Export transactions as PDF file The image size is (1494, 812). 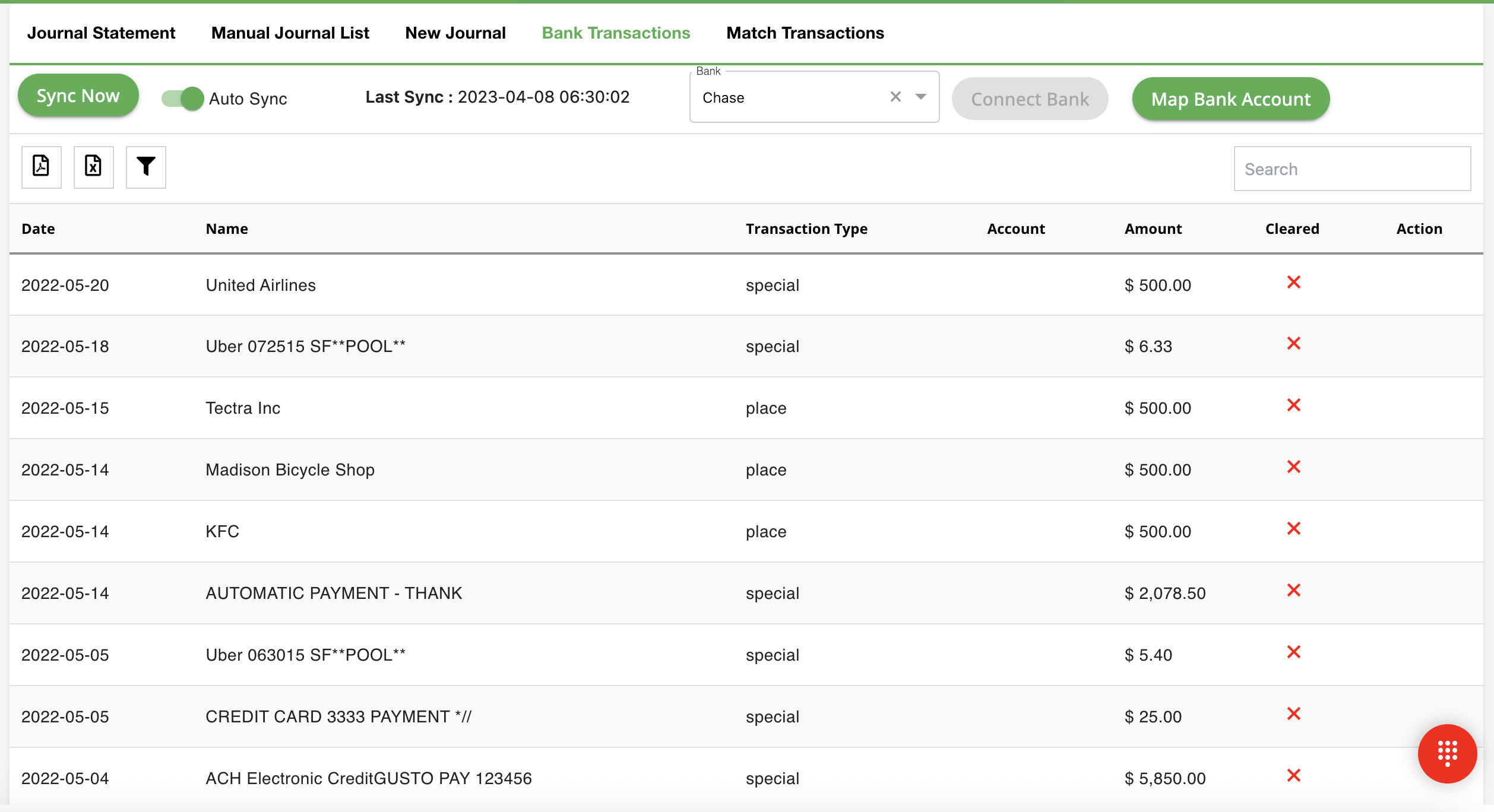pos(41,167)
